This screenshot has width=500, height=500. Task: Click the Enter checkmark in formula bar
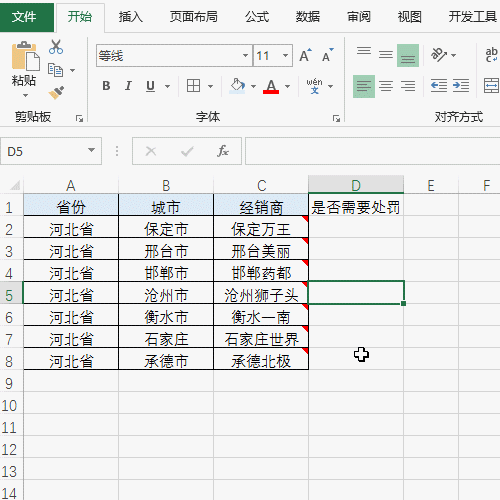click(187, 152)
